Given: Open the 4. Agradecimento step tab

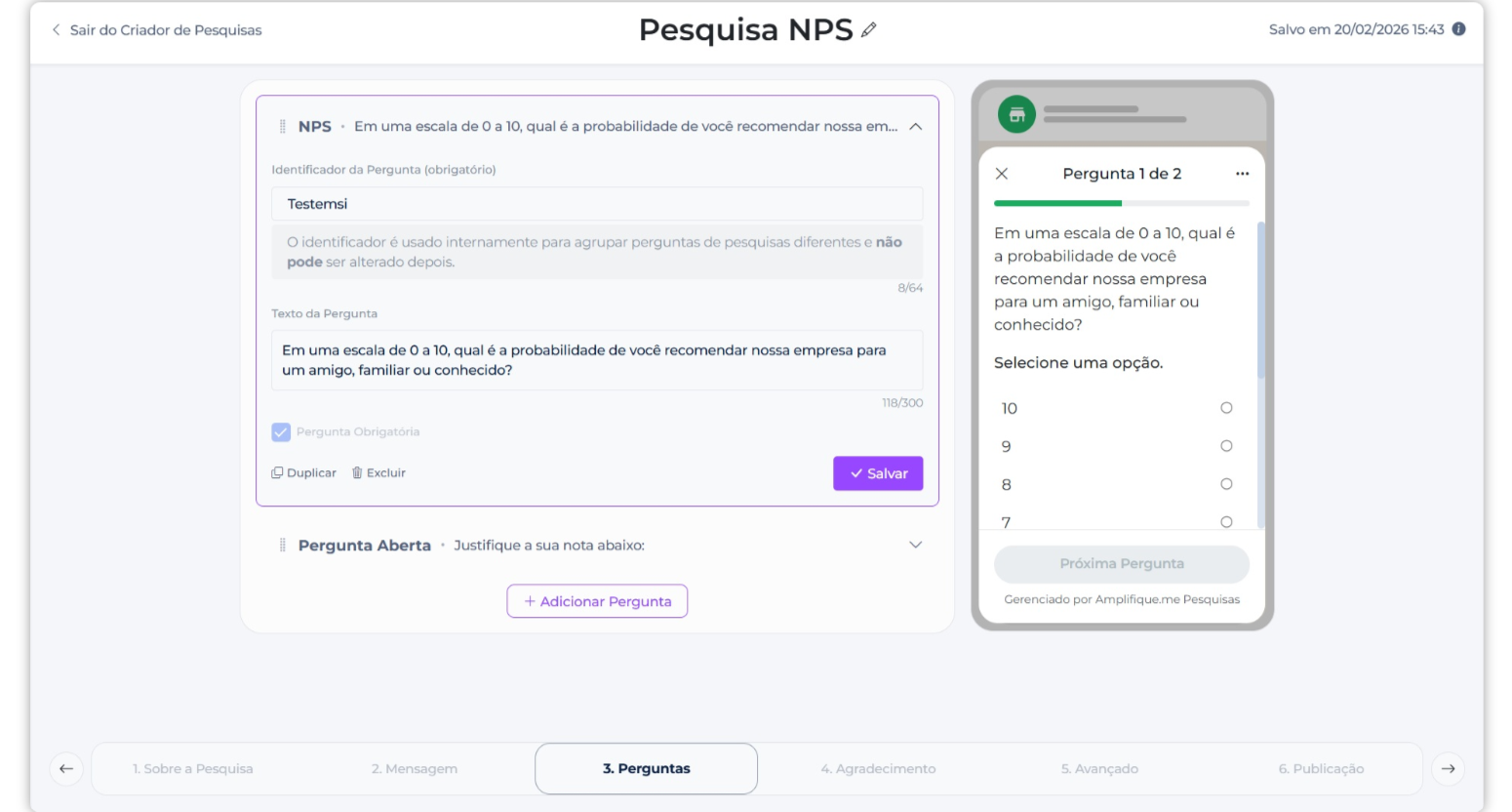Looking at the screenshot, I should pyautogui.click(x=878, y=768).
